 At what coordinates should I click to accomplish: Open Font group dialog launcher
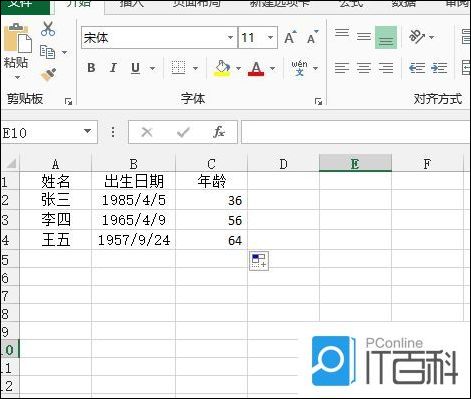click(318, 101)
